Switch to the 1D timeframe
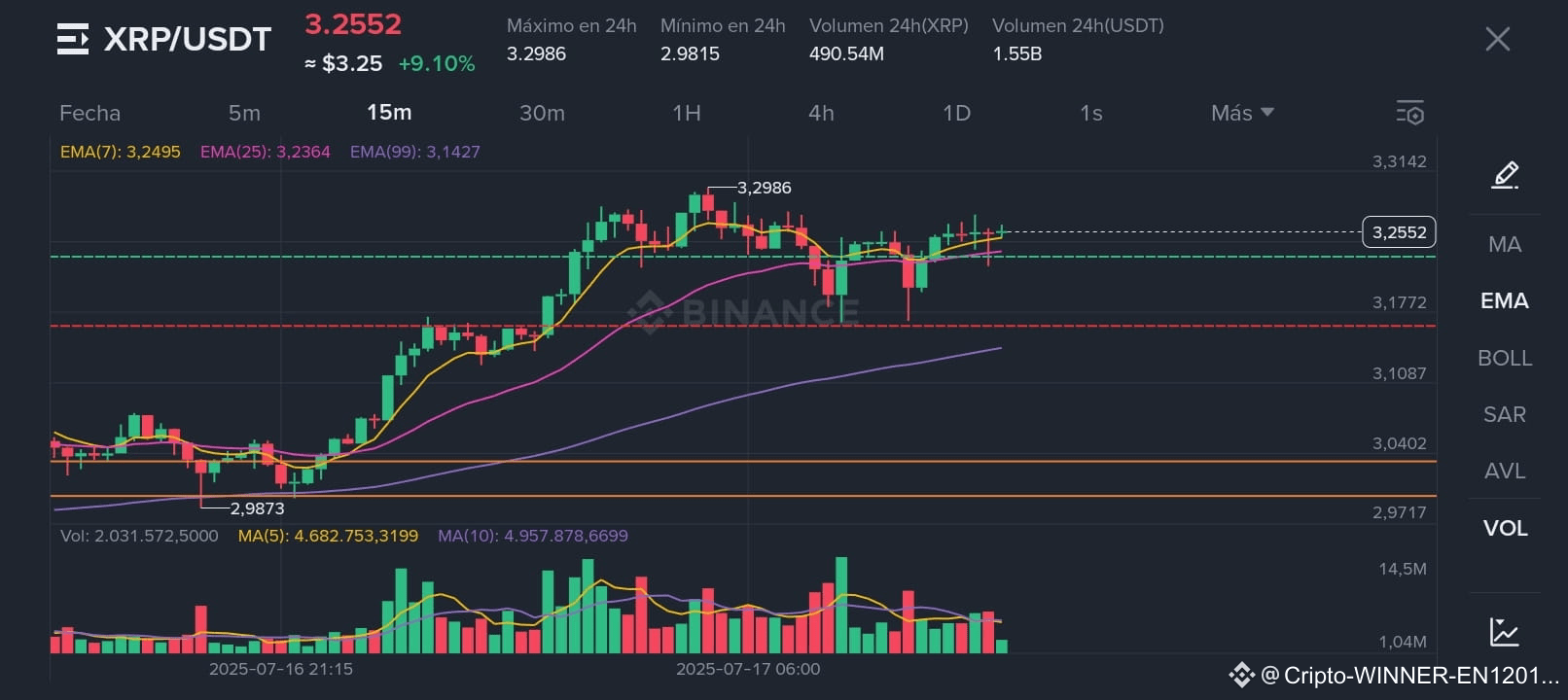Image resolution: width=1568 pixels, height=700 pixels. coord(956,113)
